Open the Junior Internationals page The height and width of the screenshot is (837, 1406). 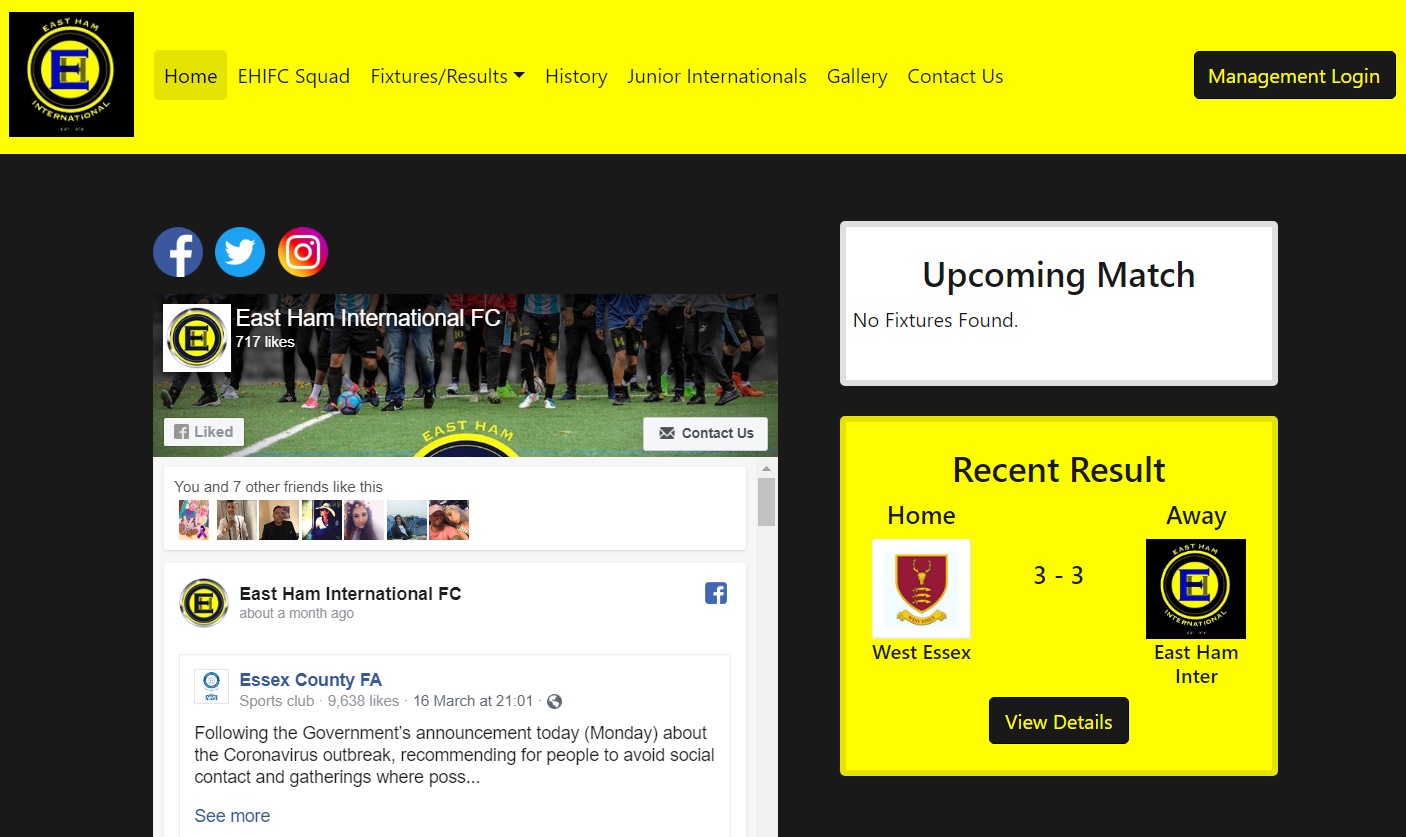717,76
